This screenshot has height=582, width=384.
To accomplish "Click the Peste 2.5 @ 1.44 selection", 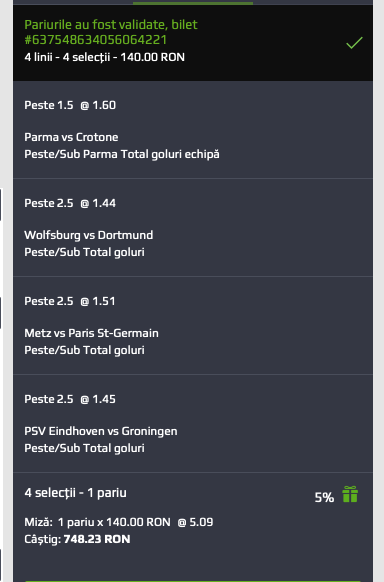I will 70,203.
